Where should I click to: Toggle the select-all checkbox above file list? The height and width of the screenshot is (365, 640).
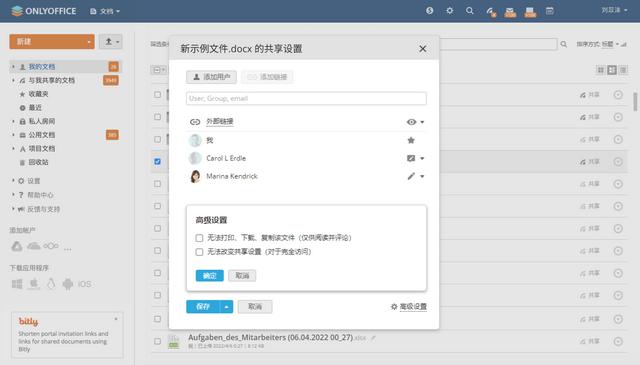coord(157,70)
